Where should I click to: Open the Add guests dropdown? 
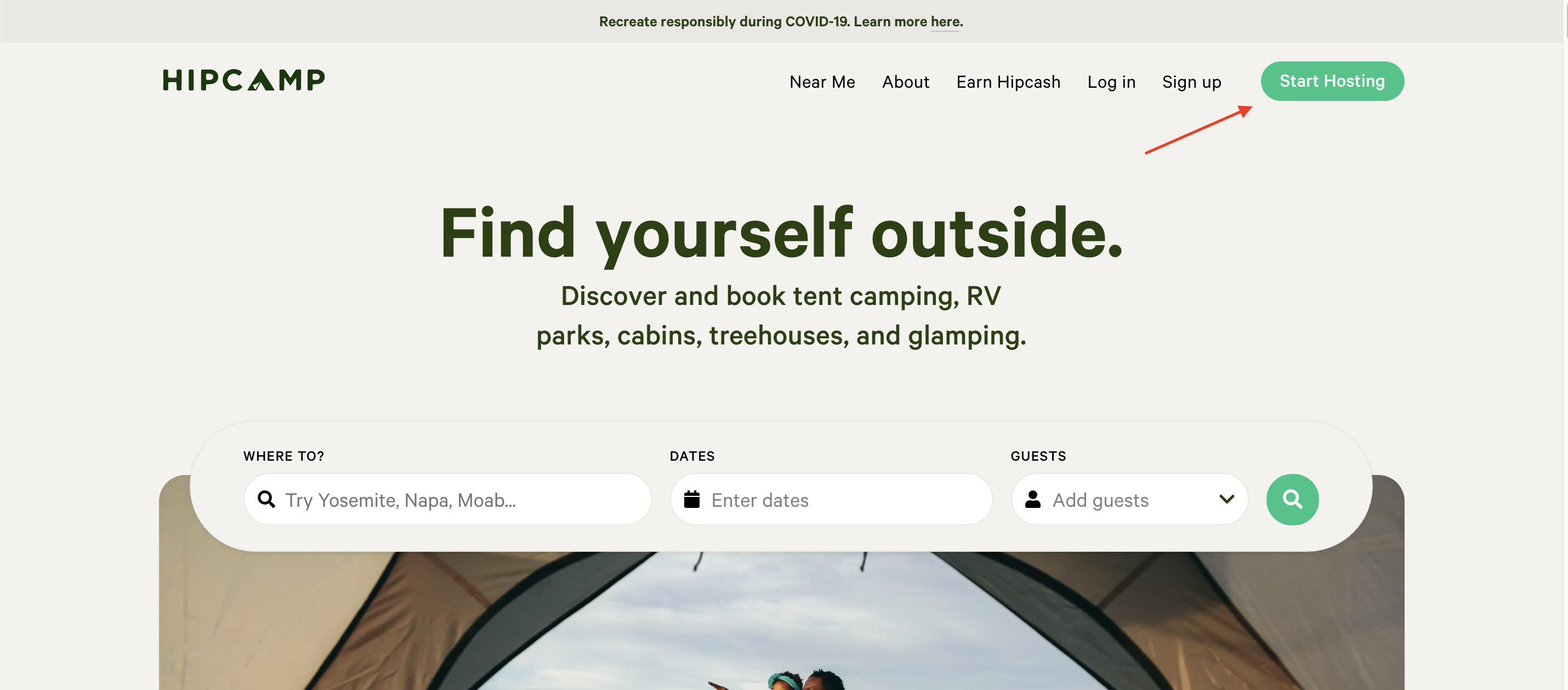(1129, 499)
